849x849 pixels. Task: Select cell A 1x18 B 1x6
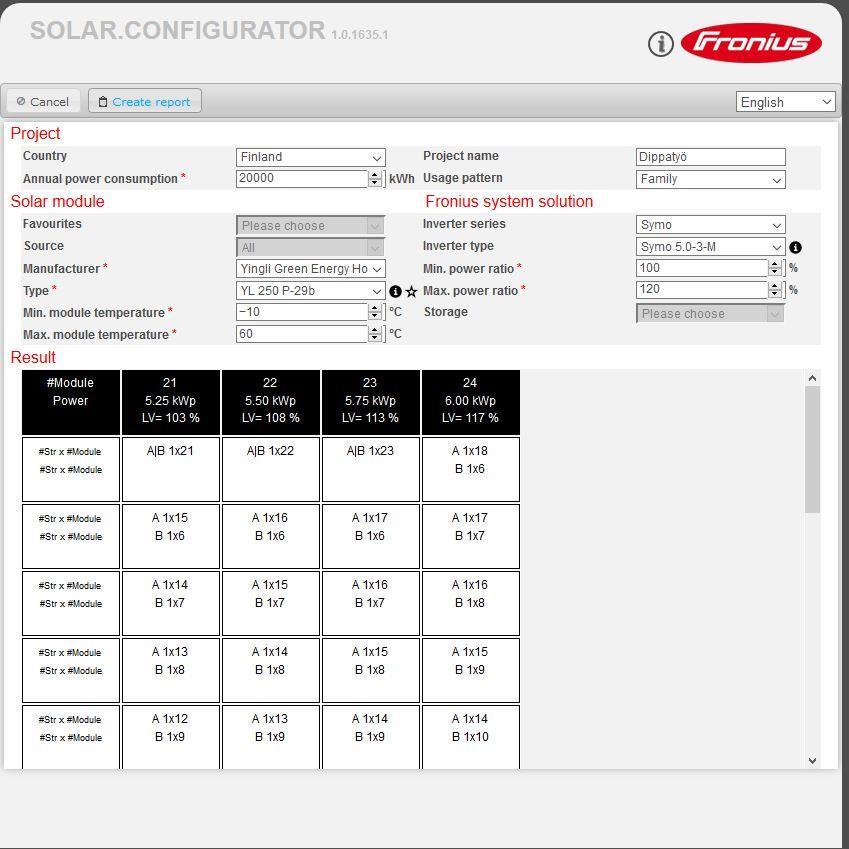[x=471, y=469]
